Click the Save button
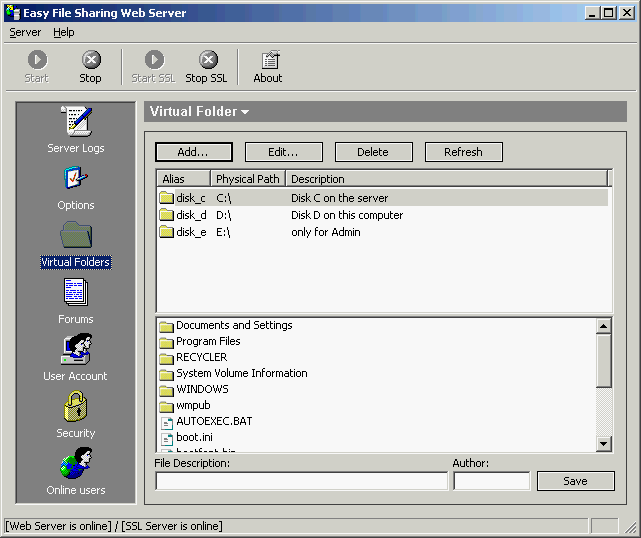The image size is (641, 538). [576, 481]
